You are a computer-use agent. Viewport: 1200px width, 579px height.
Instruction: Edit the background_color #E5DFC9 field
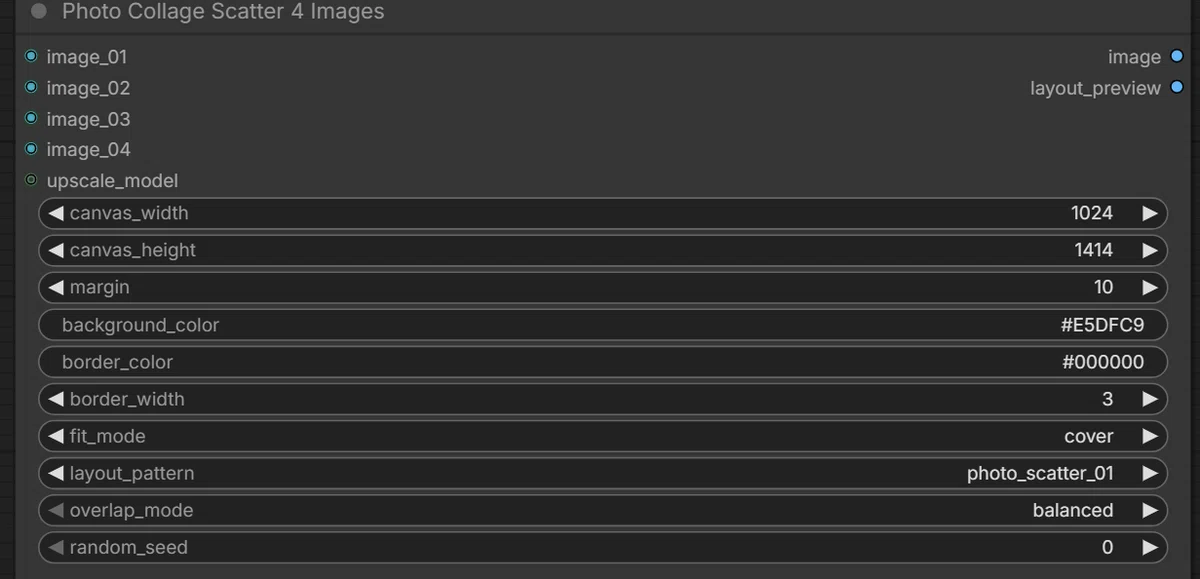[603, 325]
